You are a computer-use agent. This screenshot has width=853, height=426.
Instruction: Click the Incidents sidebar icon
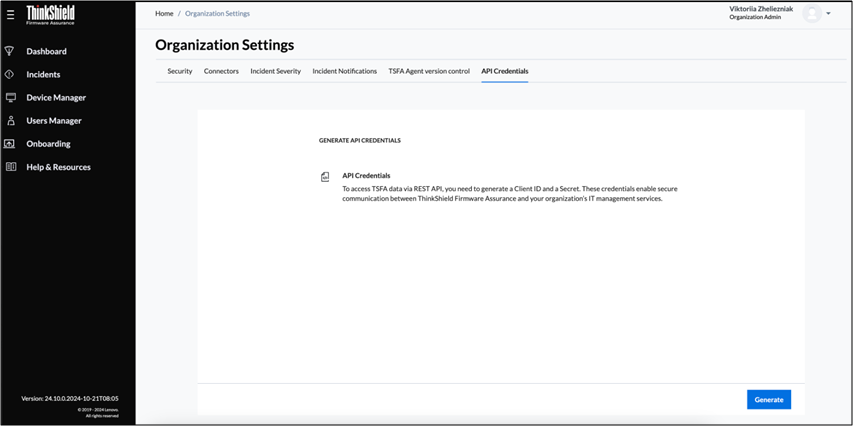point(9,75)
